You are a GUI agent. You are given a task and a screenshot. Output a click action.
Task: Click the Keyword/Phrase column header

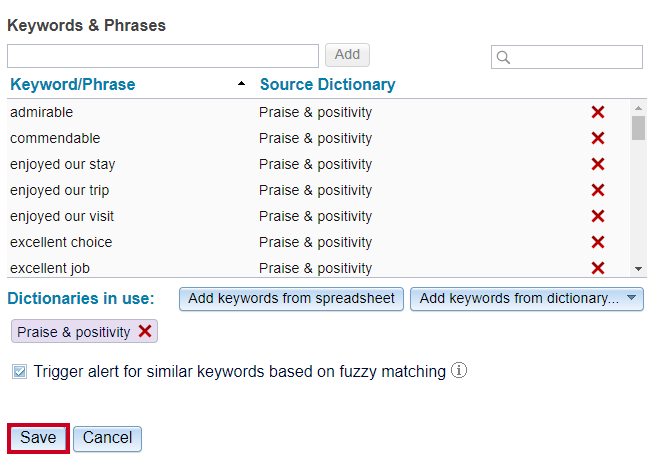(x=73, y=85)
